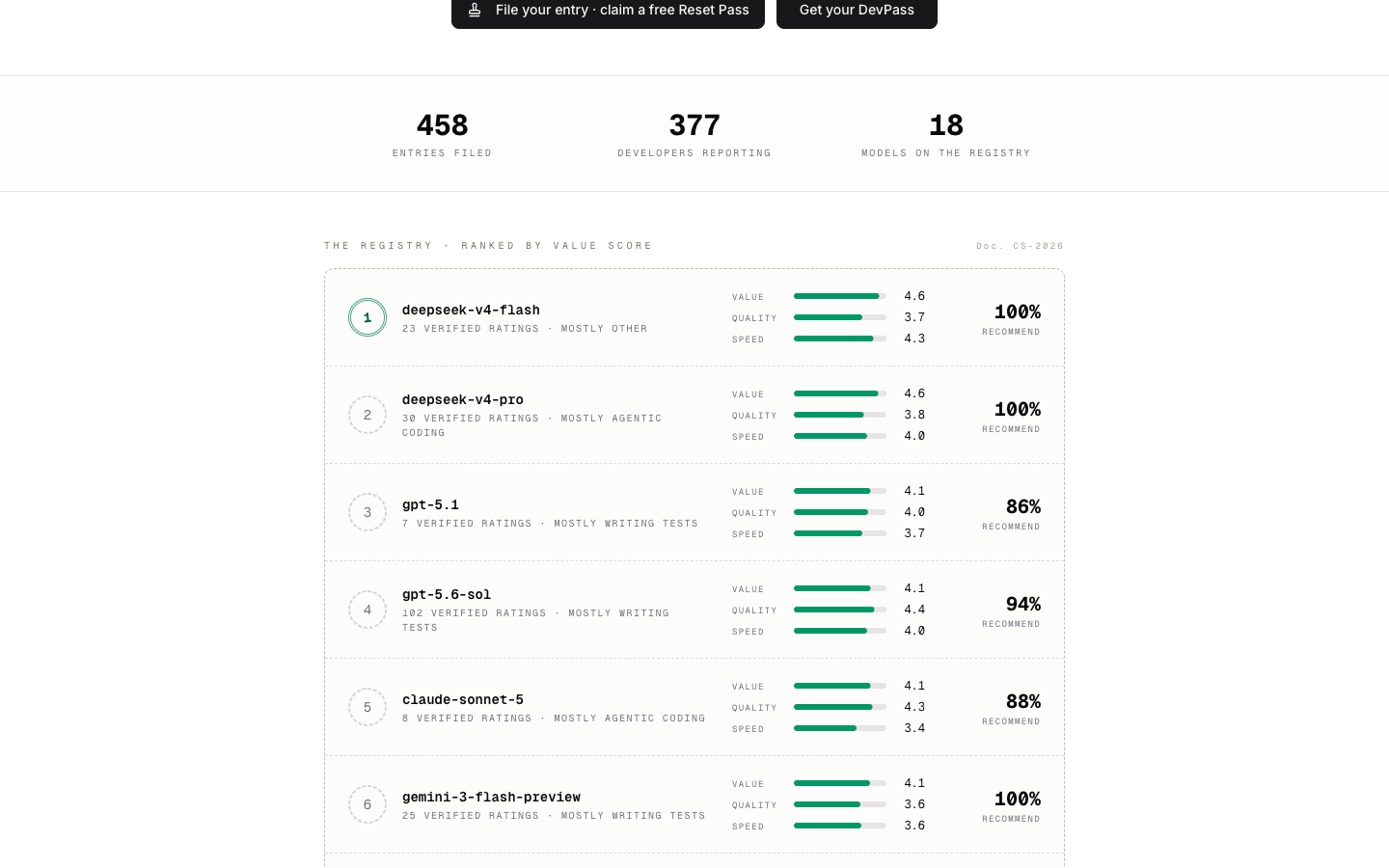Click gpt-5.6-sol Quality progress bar

pos(840,610)
